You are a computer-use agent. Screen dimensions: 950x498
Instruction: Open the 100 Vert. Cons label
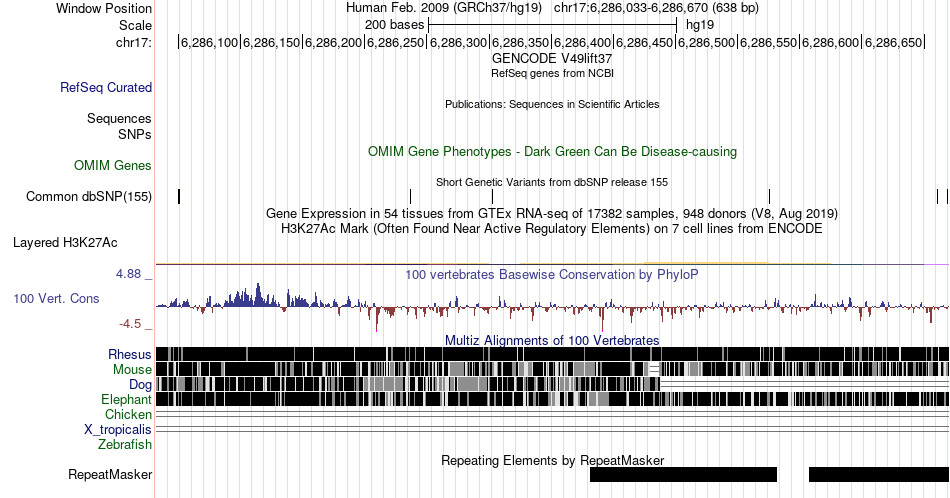tap(56, 298)
